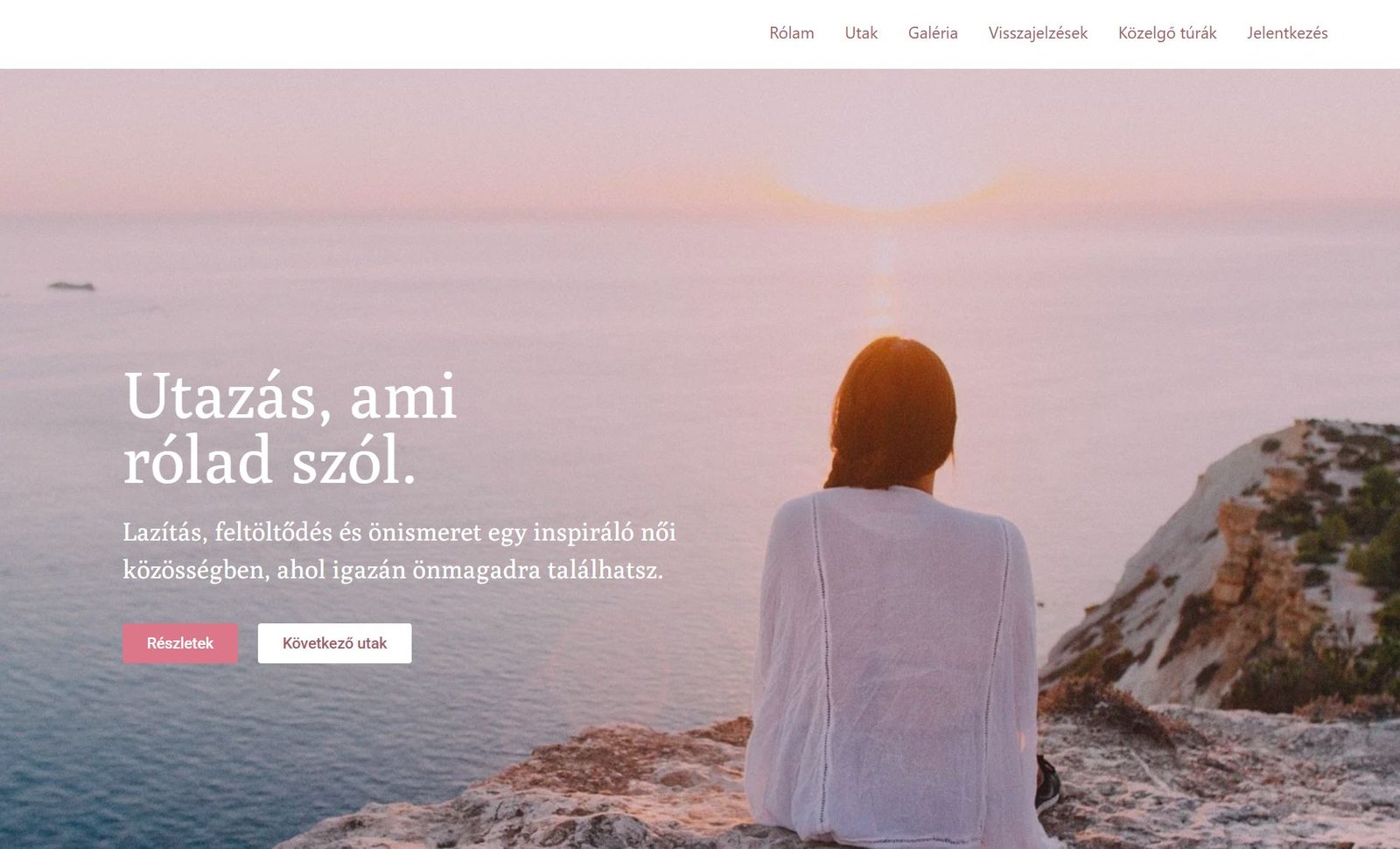The height and width of the screenshot is (849, 1400).
Task: Click the small island on the horizon
Action: click(x=72, y=285)
